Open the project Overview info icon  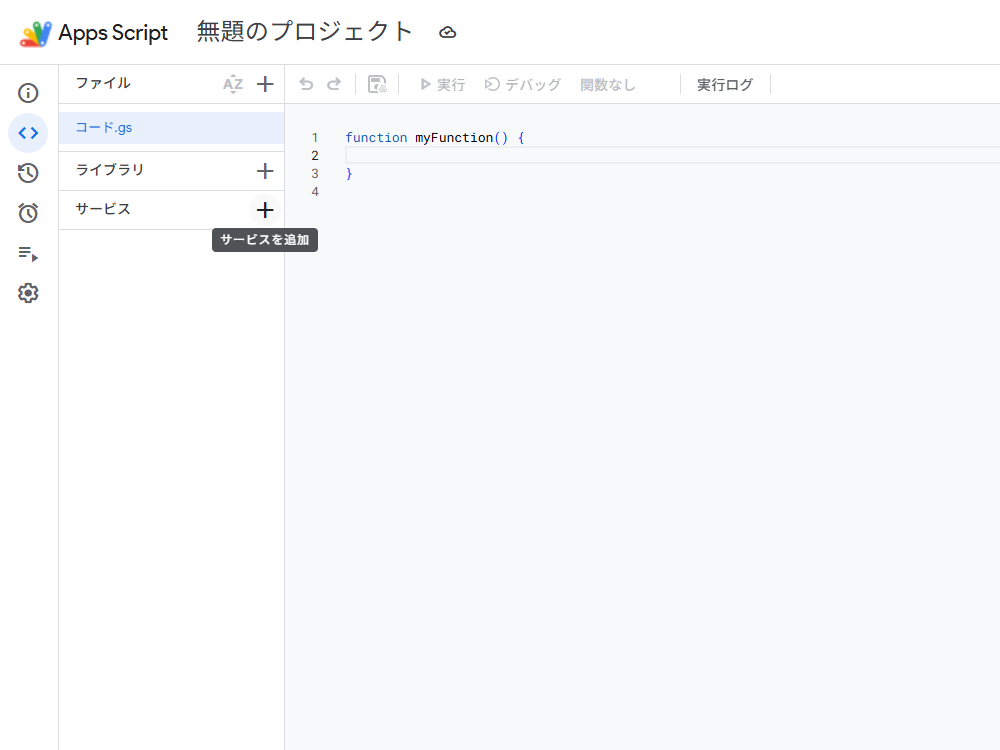click(28, 93)
